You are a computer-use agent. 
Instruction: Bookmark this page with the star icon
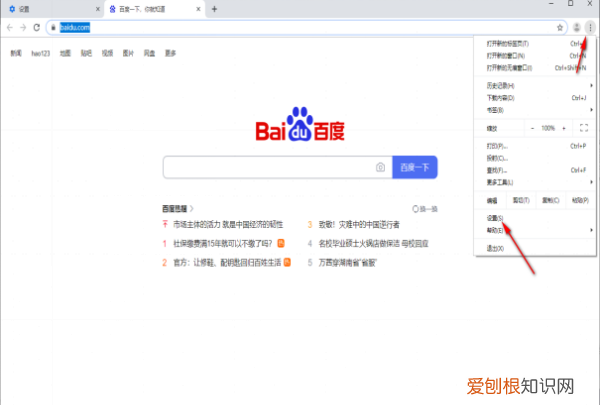(x=559, y=28)
